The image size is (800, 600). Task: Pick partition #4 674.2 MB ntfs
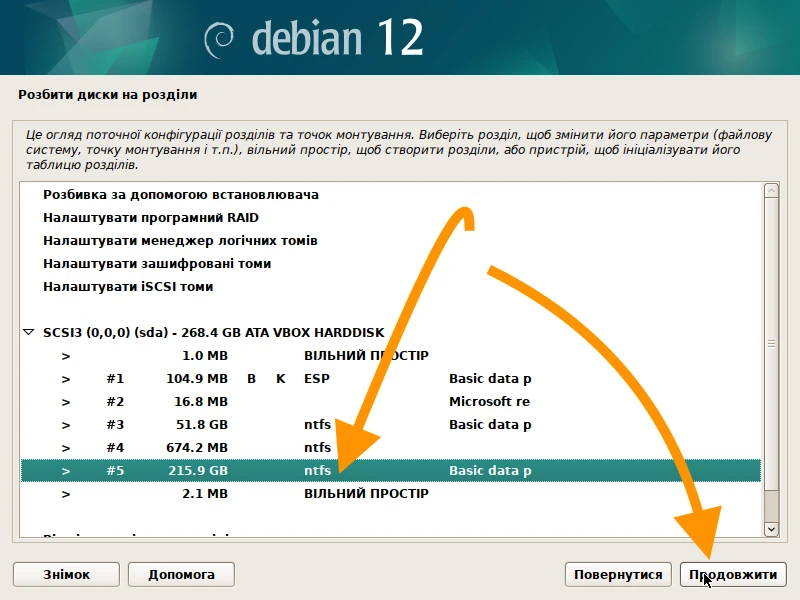point(391,447)
